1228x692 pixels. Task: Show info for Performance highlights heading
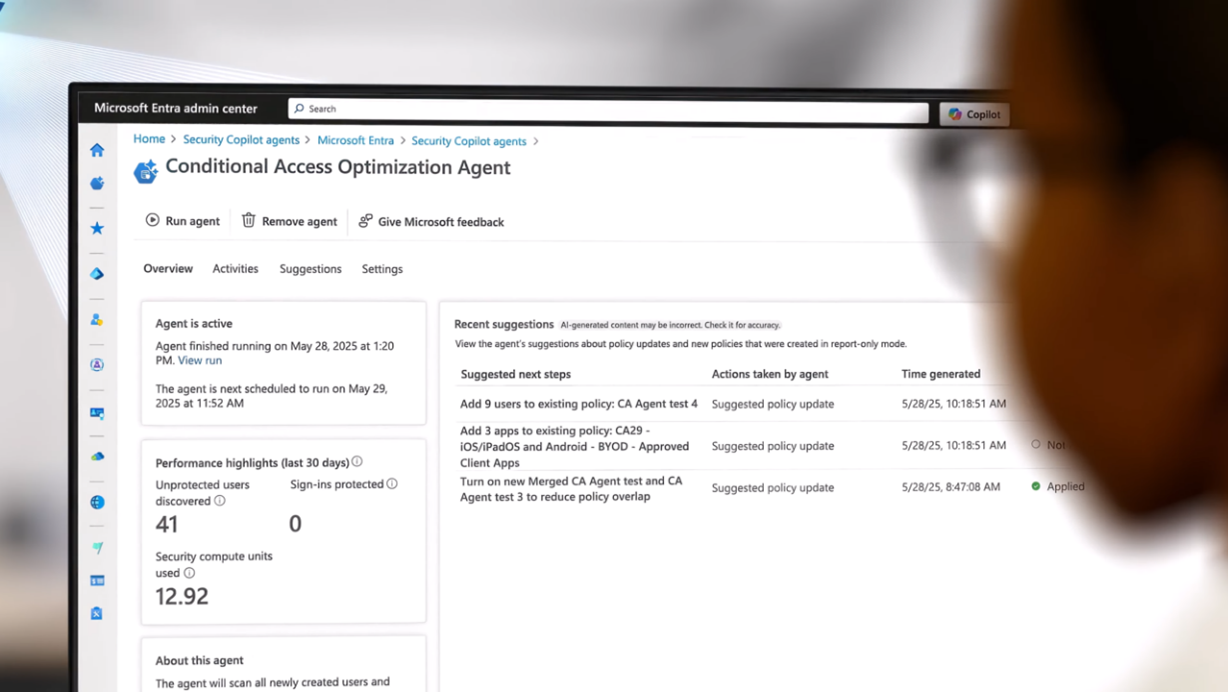point(357,462)
